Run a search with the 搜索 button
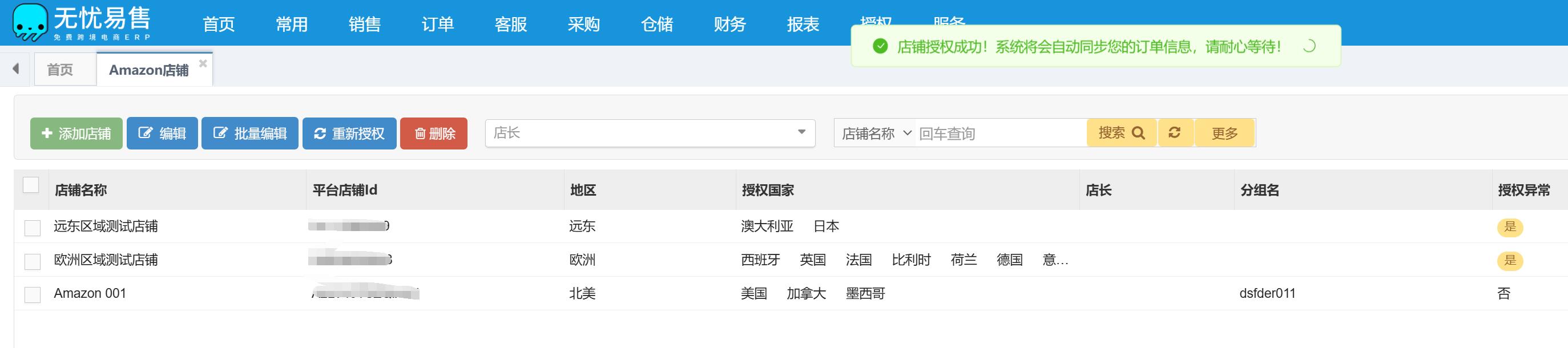Image resolution: width=1568 pixels, height=348 pixels. coord(1121,132)
